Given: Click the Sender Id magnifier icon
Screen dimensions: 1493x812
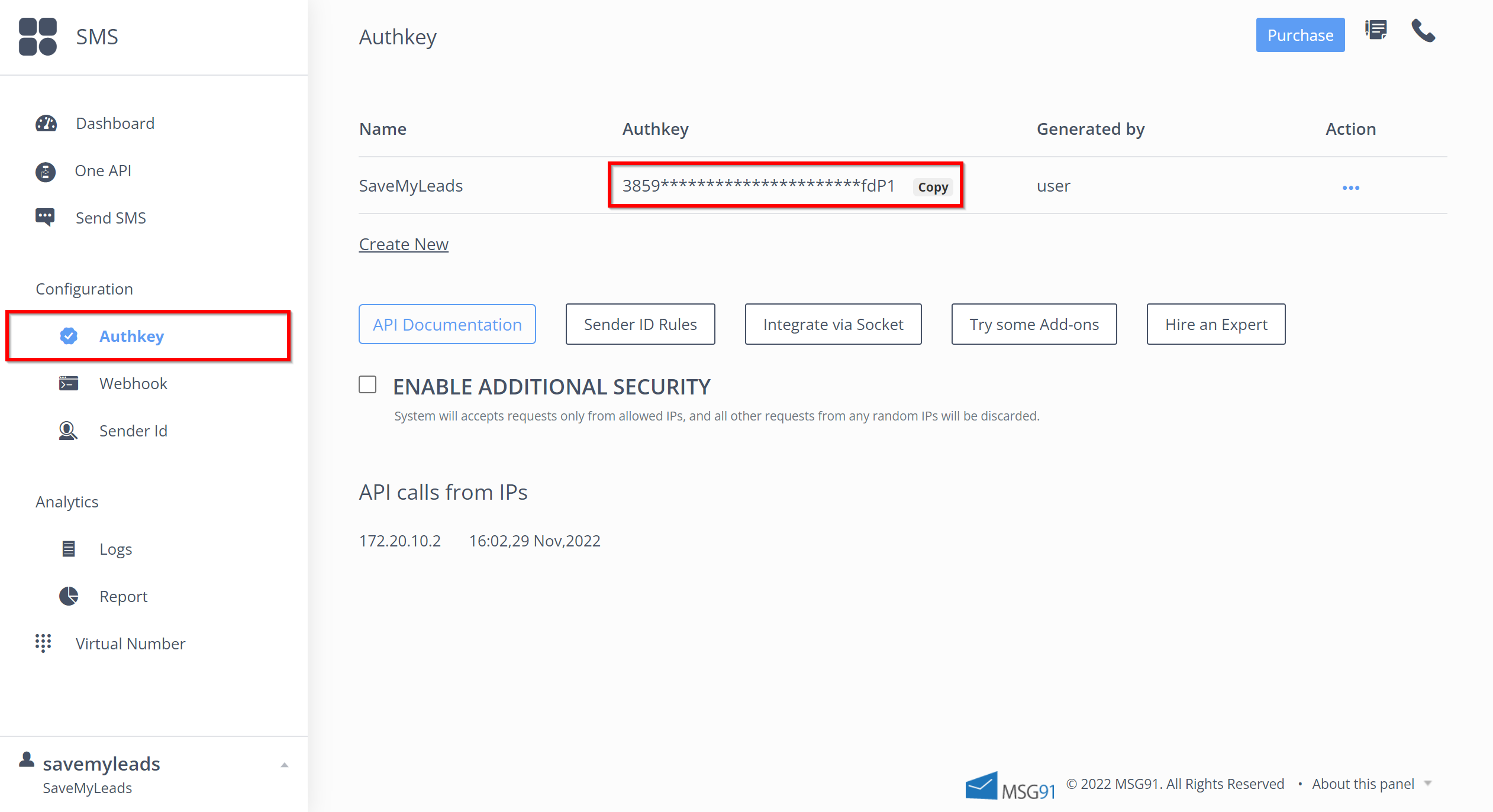Looking at the screenshot, I should 68,431.
